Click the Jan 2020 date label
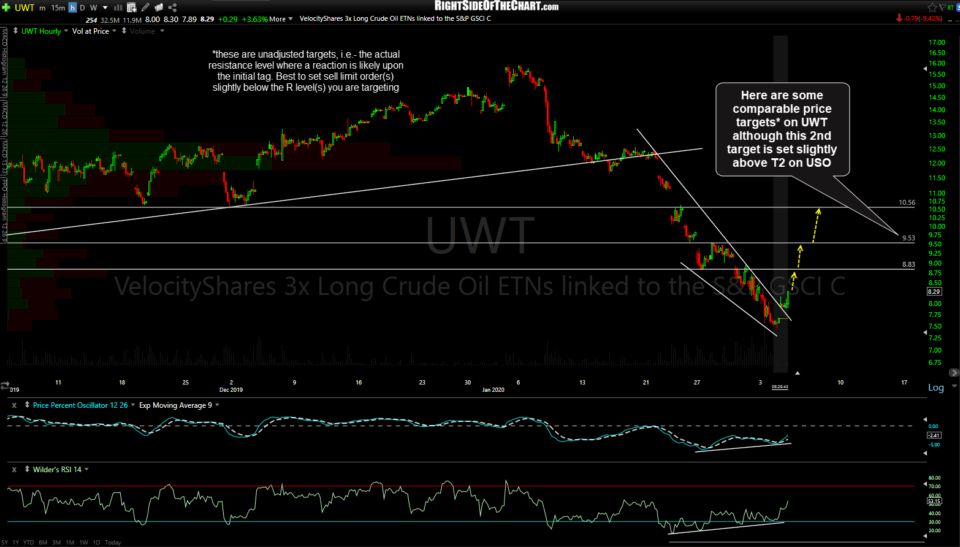Image resolution: width=960 pixels, height=547 pixels. click(492, 390)
